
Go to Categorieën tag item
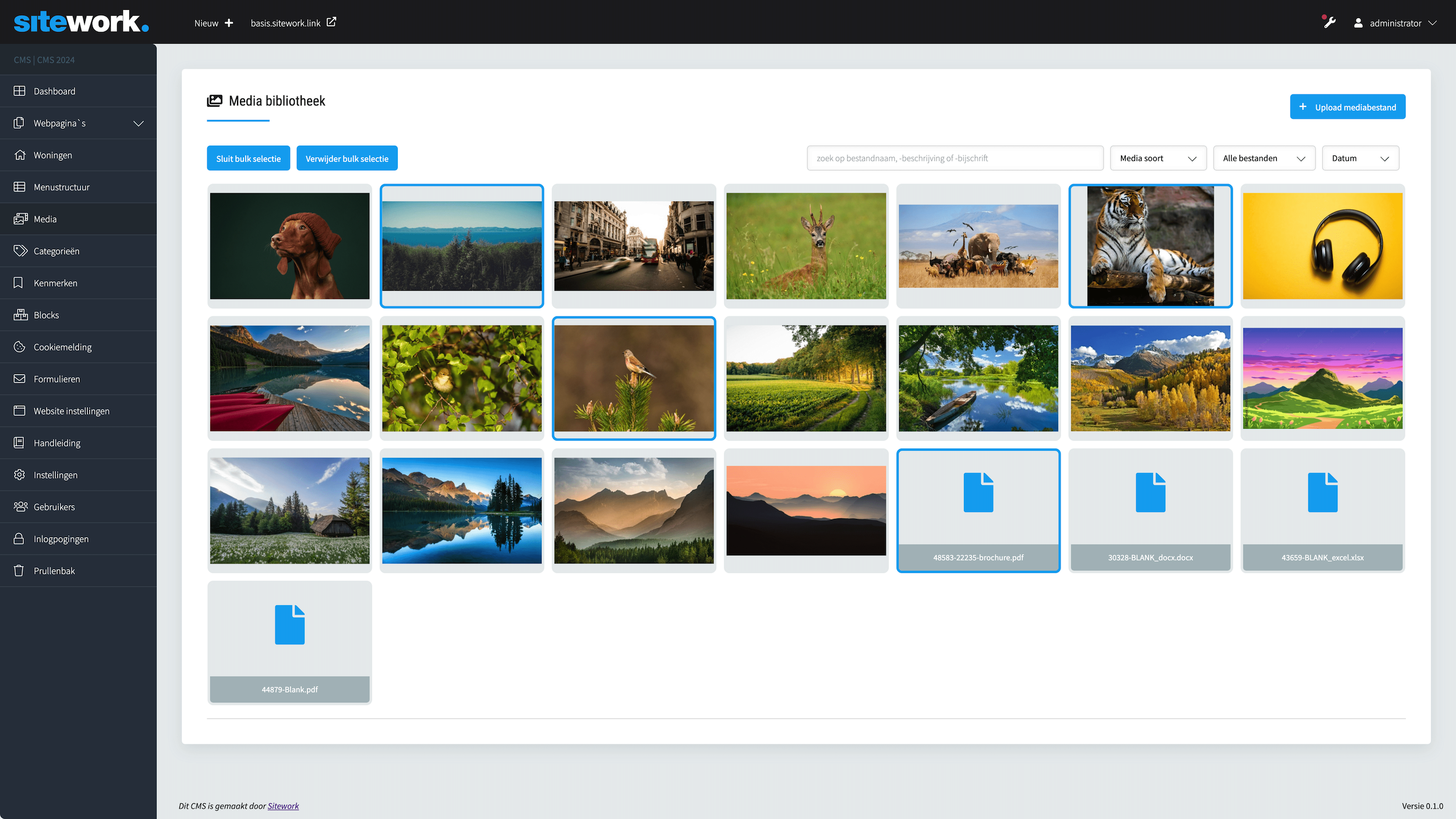pyautogui.click(x=56, y=251)
